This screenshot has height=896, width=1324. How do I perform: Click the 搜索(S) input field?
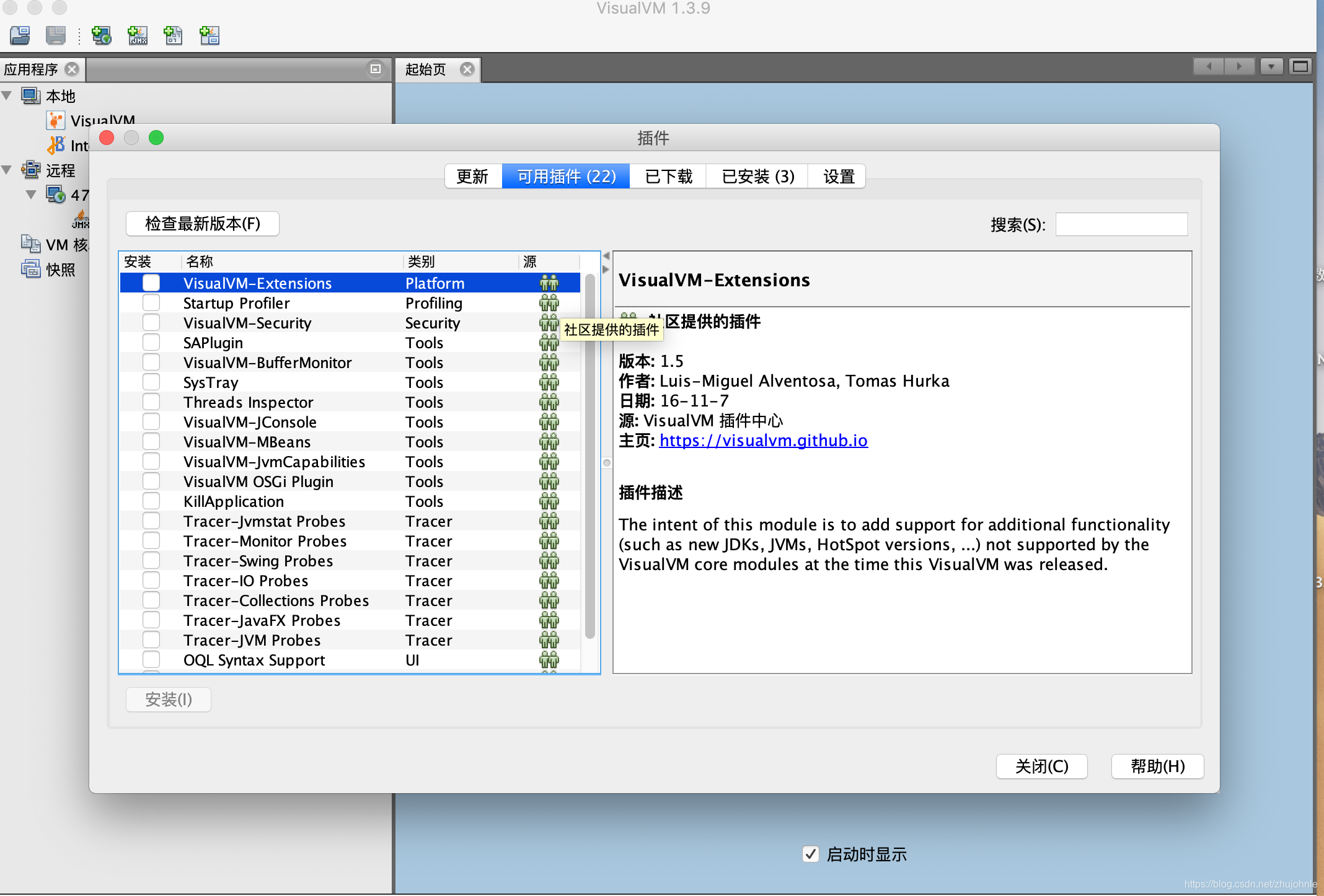1121,224
